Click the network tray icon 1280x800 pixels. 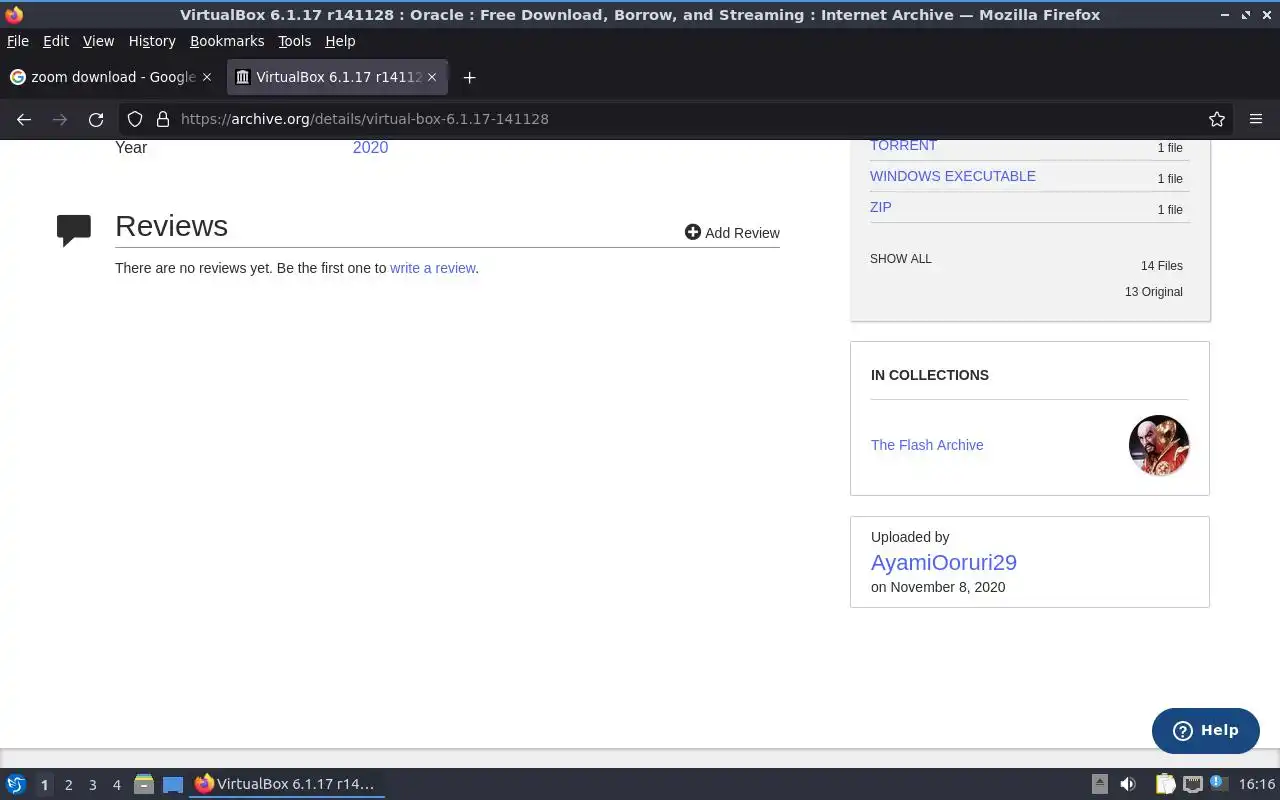click(x=1192, y=784)
